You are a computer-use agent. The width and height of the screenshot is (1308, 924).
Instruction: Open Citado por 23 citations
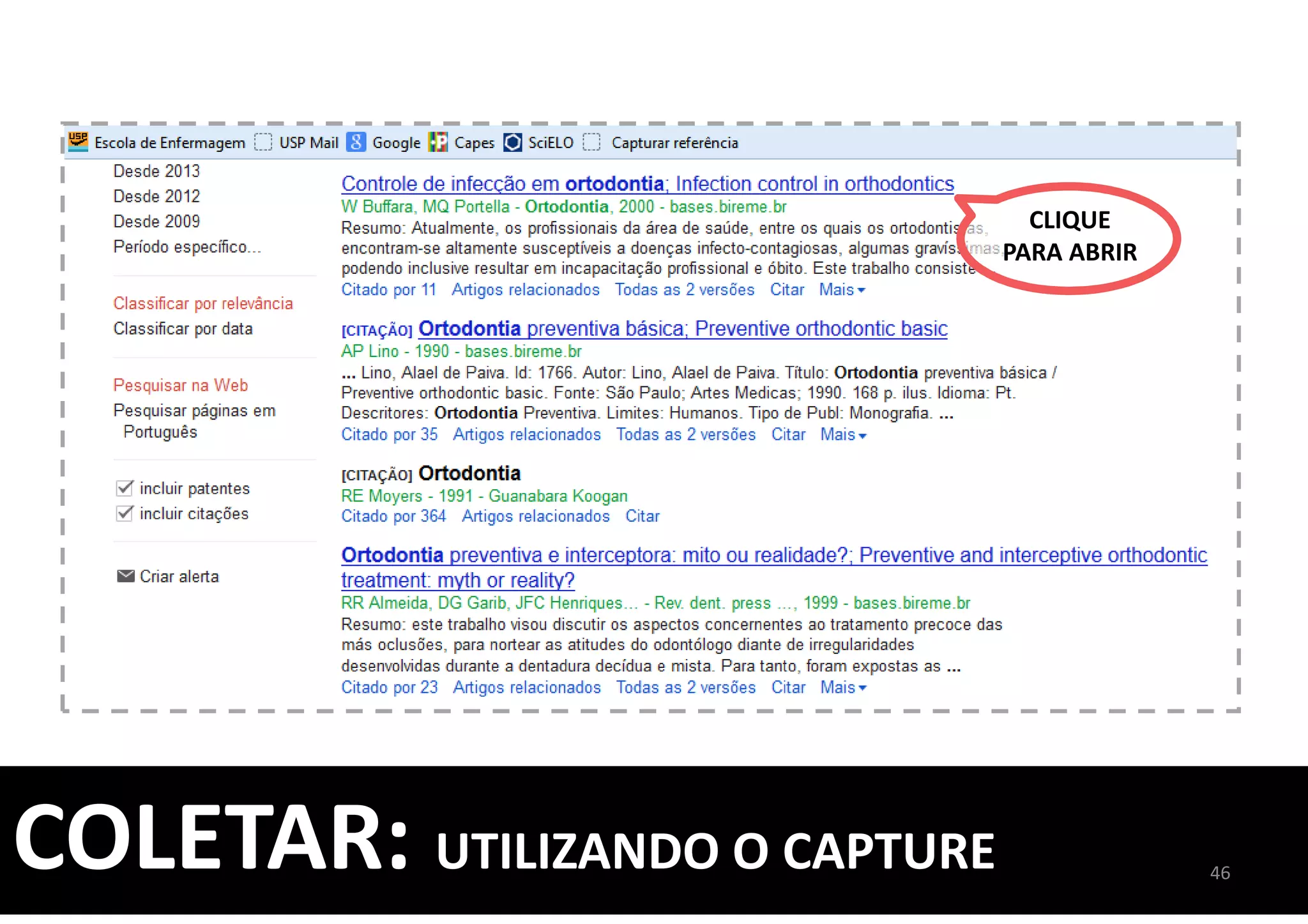[390, 688]
